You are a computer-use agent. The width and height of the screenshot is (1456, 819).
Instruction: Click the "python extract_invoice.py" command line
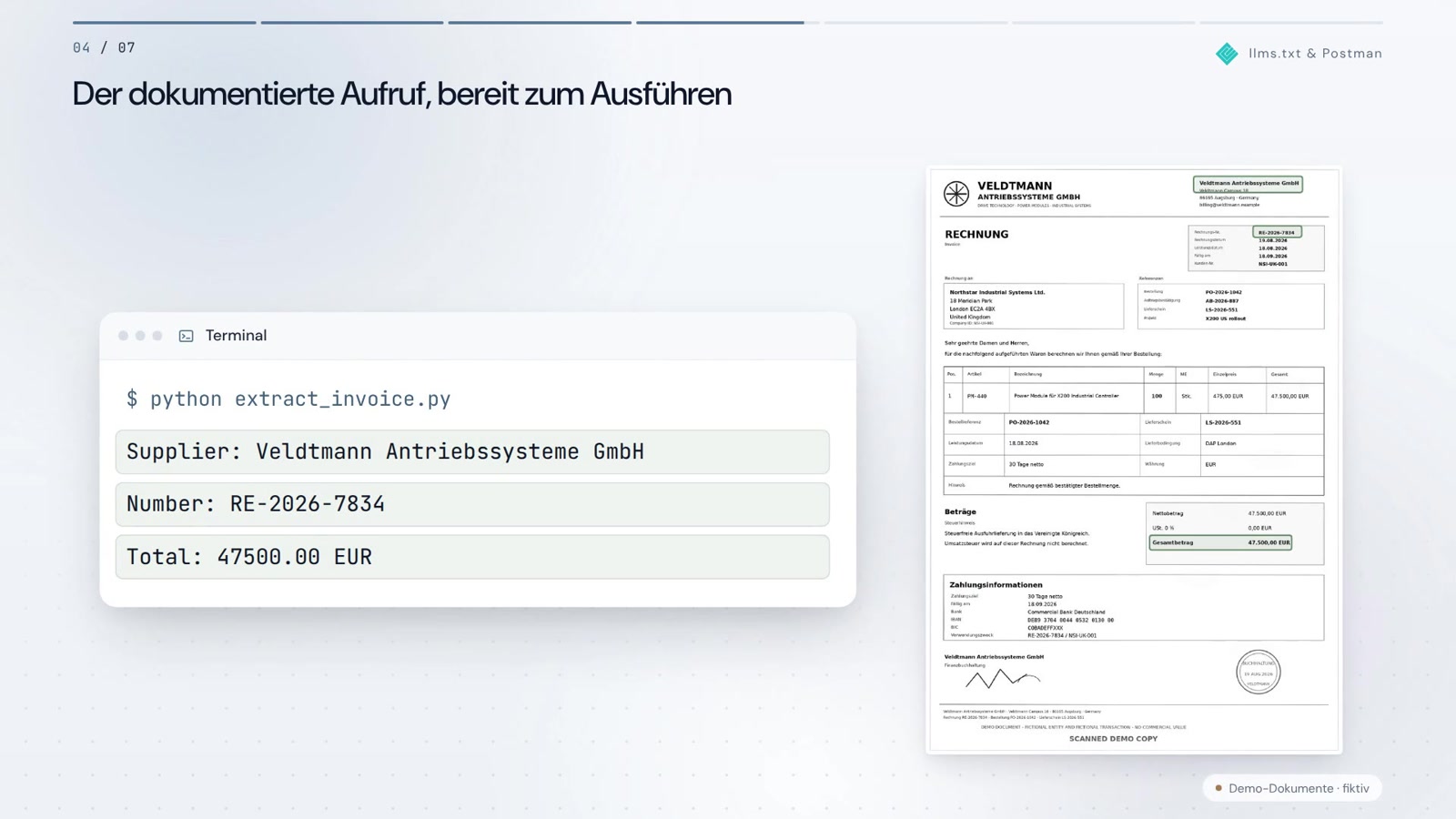click(288, 399)
